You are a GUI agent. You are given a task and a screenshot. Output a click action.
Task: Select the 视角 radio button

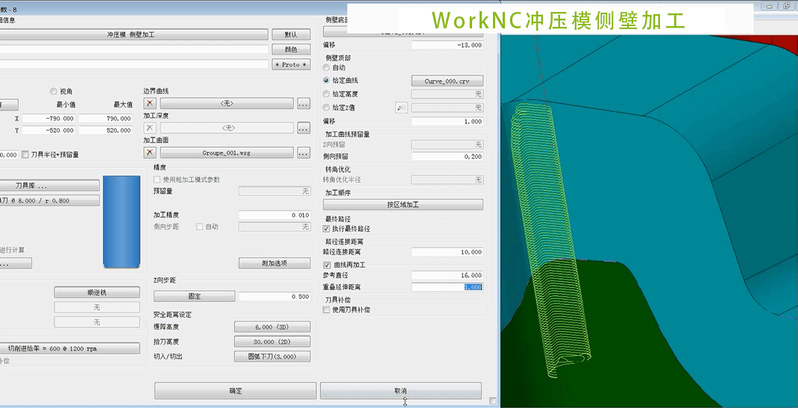pyautogui.click(x=53, y=92)
